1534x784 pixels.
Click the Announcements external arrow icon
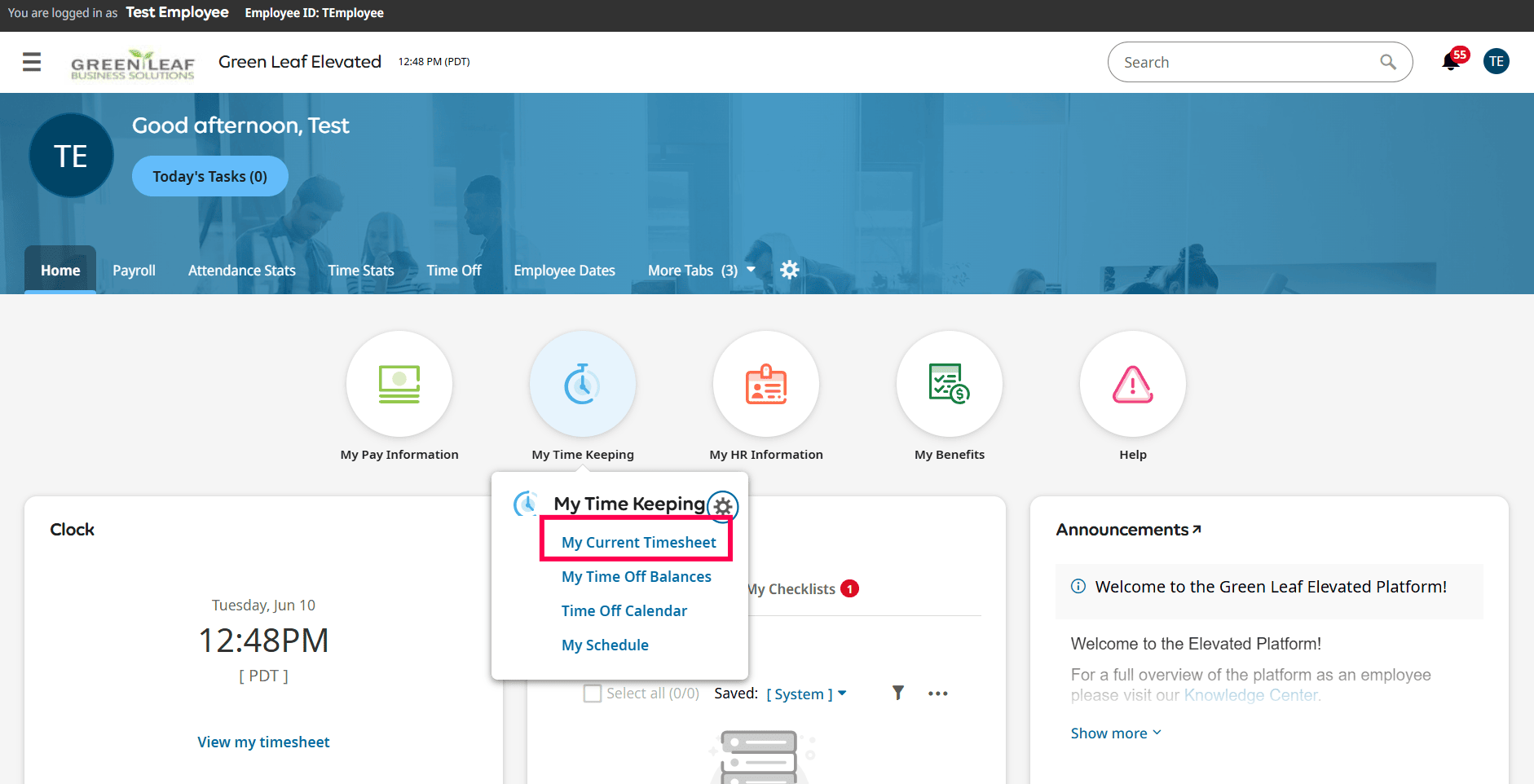click(x=1197, y=529)
